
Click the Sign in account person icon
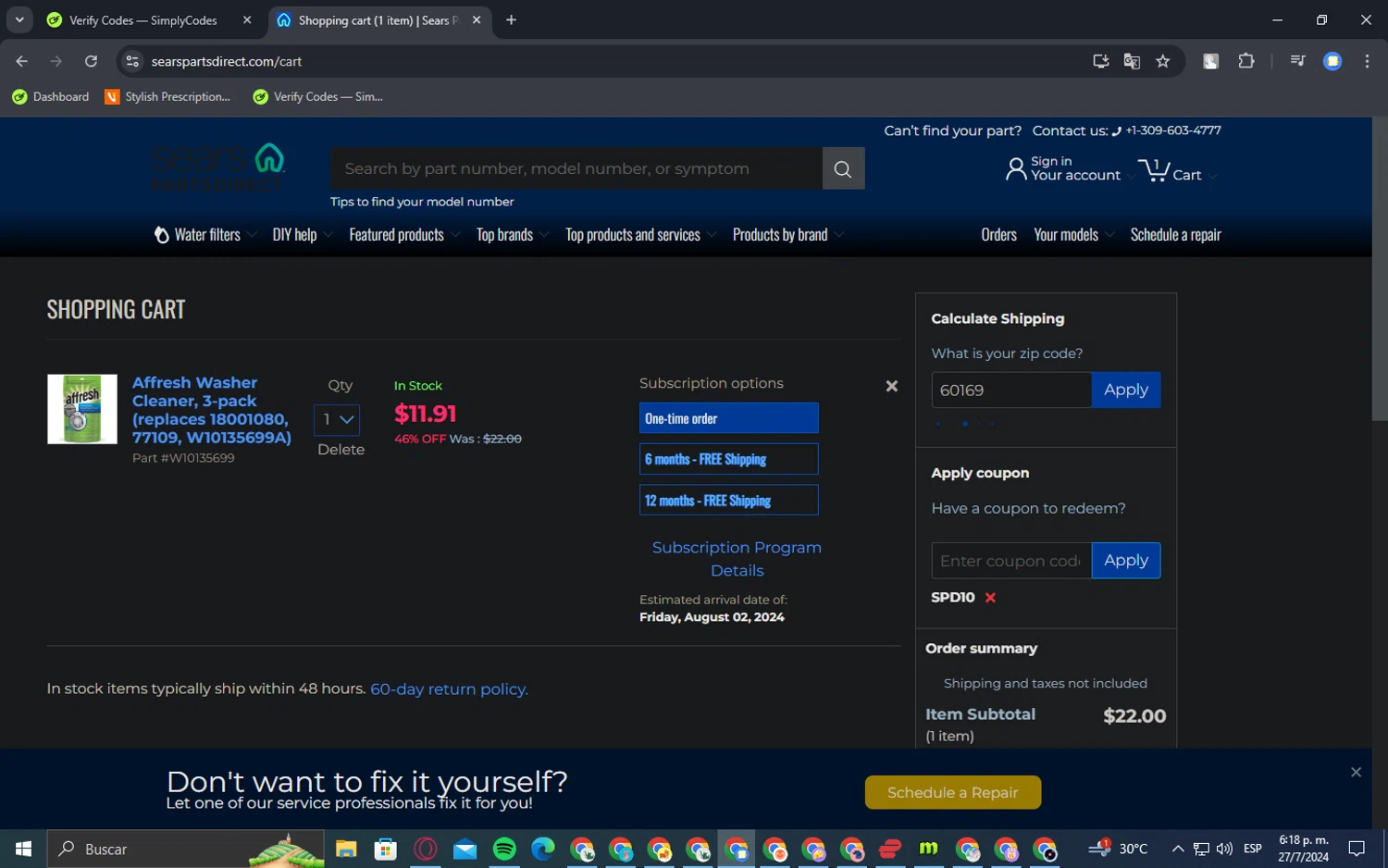pyautogui.click(x=1016, y=168)
